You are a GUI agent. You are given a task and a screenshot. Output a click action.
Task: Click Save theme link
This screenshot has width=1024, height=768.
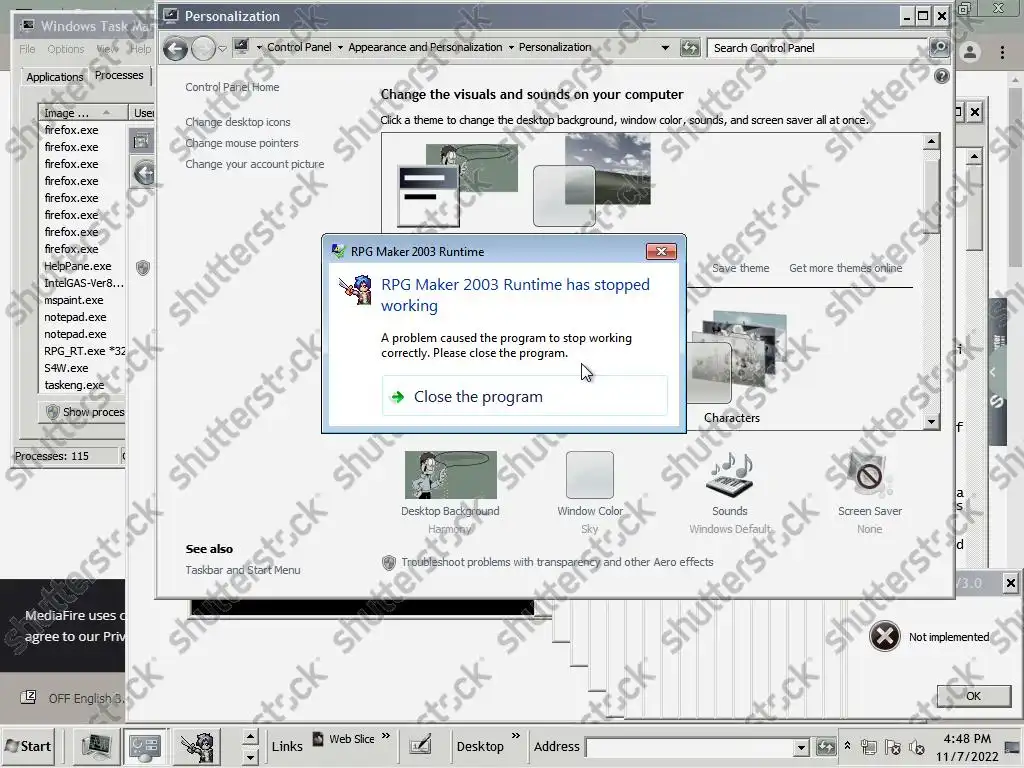coord(741,268)
